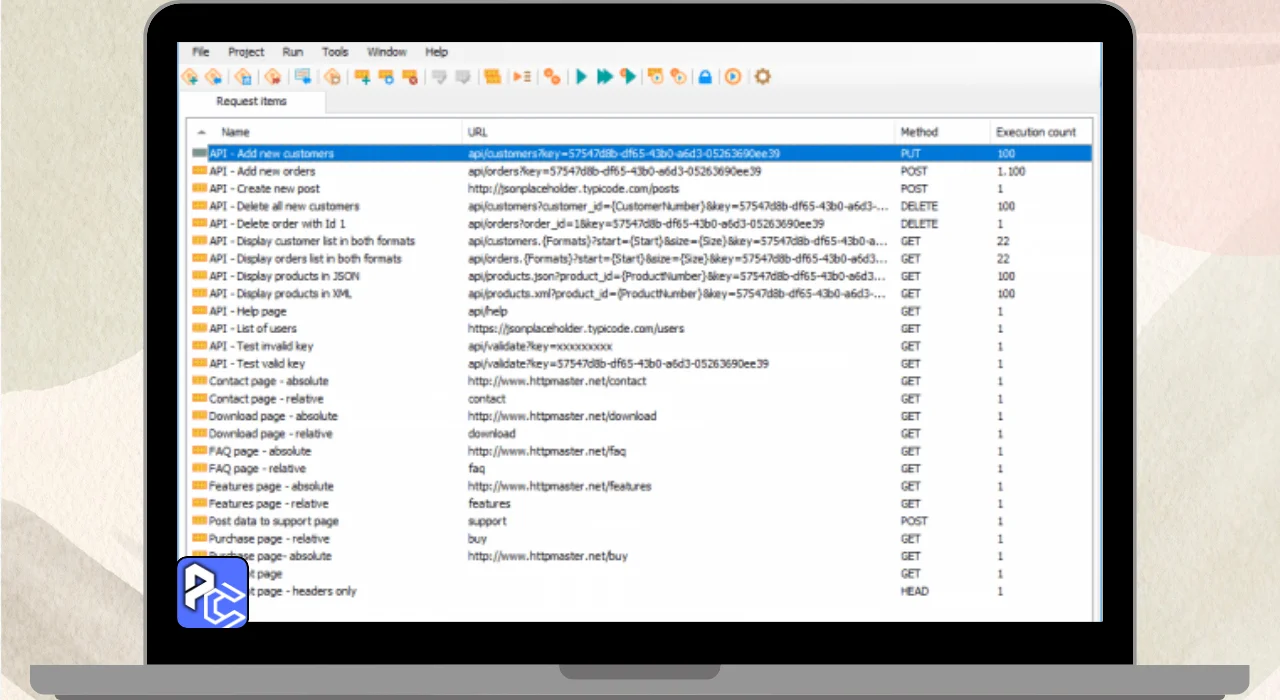
Task: Click the close project icon with red mark
Action: pos(273,77)
